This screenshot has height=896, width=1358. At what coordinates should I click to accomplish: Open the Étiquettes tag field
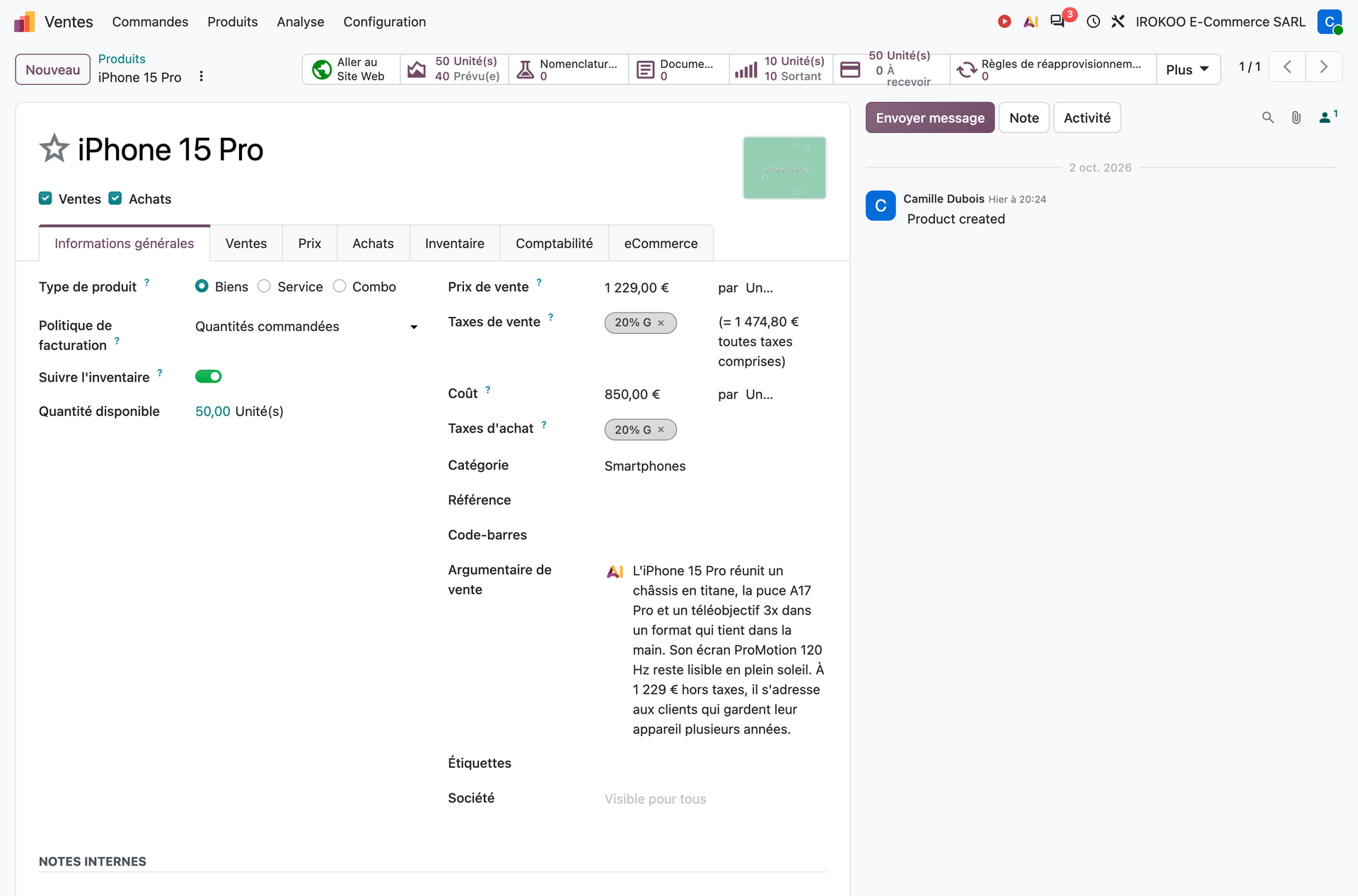tap(715, 764)
